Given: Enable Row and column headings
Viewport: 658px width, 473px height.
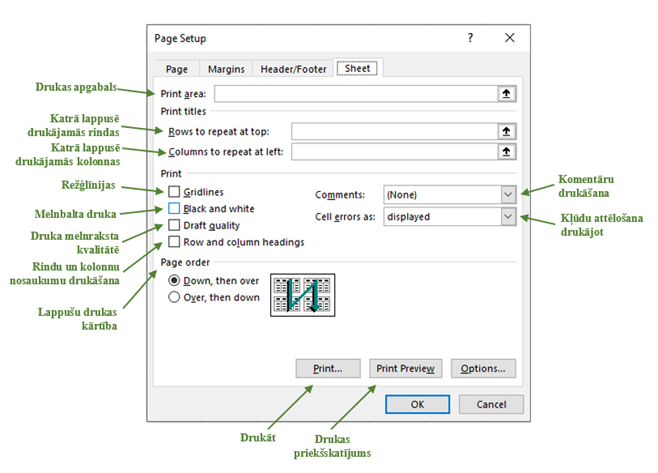Looking at the screenshot, I should pyautogui.click(x=176, y=241).
